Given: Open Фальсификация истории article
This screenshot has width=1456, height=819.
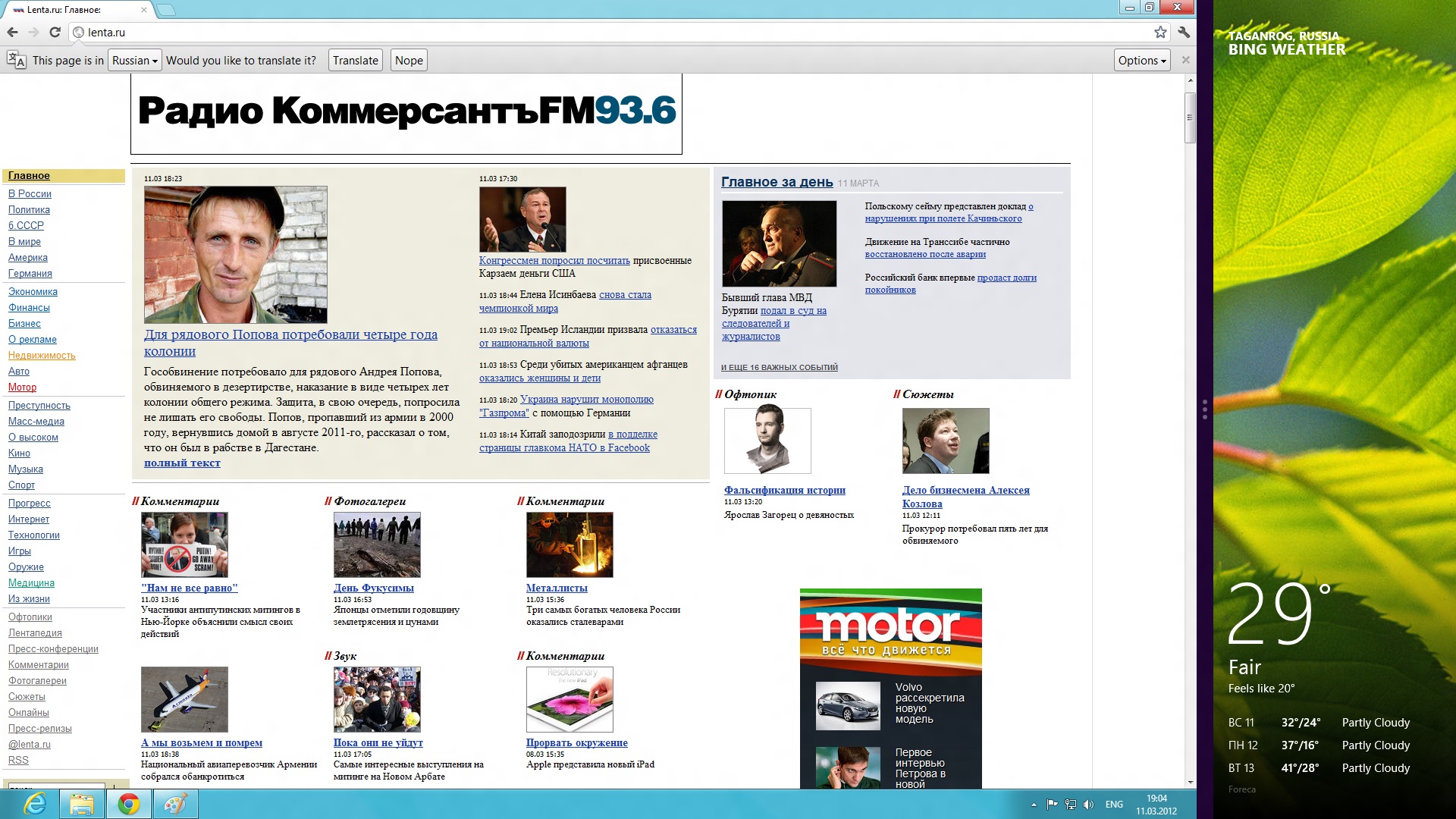Looking at the screenshot, I should tap(785, 490).
